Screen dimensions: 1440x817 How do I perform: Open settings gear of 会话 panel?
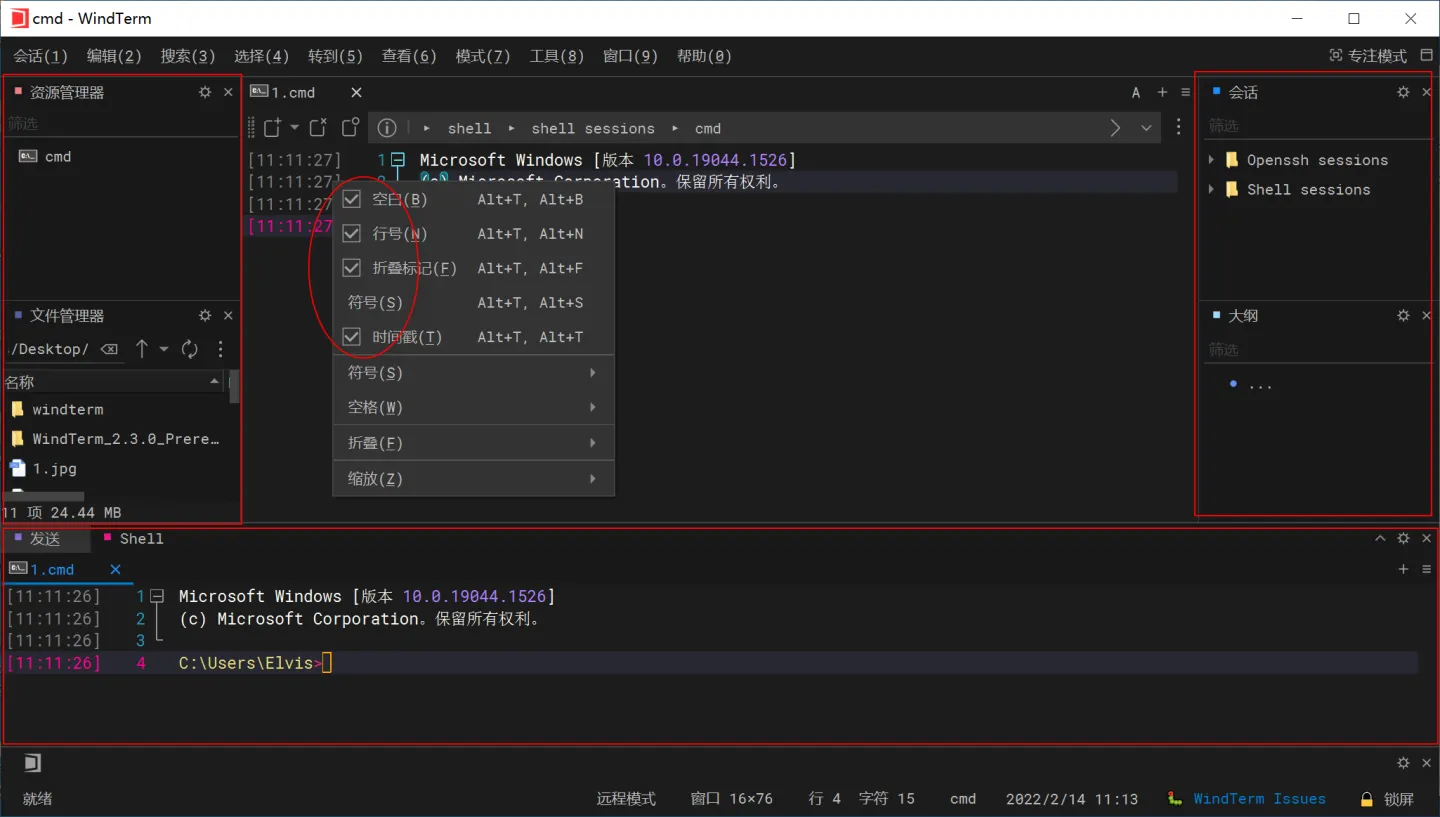pos(1403,92)
